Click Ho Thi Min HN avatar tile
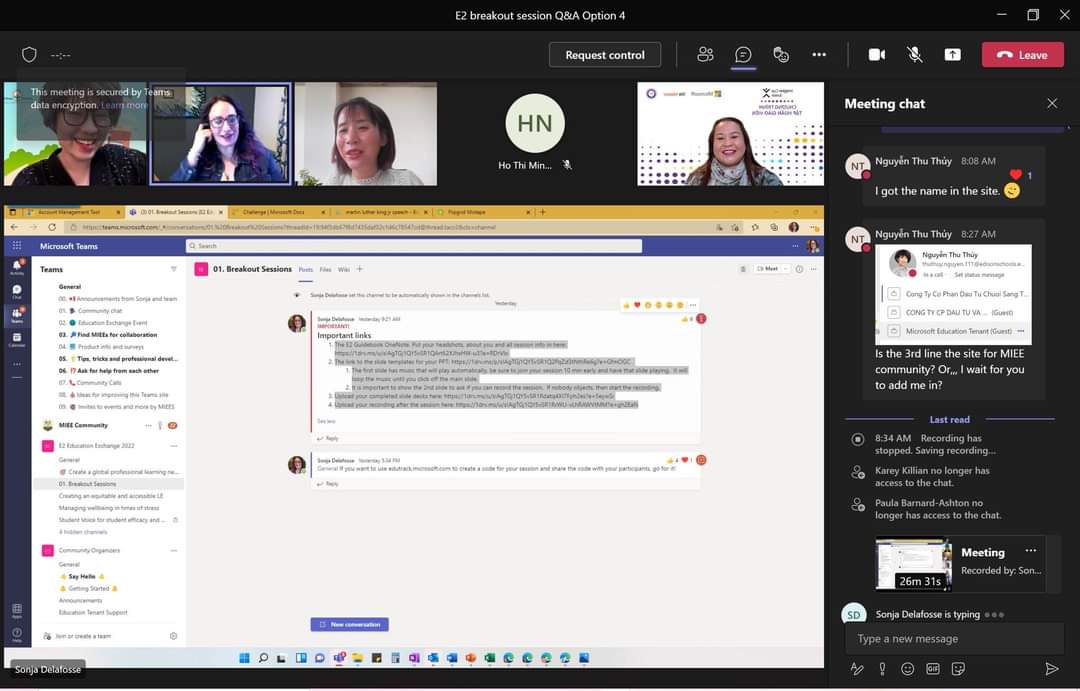This screenshot has width=1080, height=691. coord(534,123)
